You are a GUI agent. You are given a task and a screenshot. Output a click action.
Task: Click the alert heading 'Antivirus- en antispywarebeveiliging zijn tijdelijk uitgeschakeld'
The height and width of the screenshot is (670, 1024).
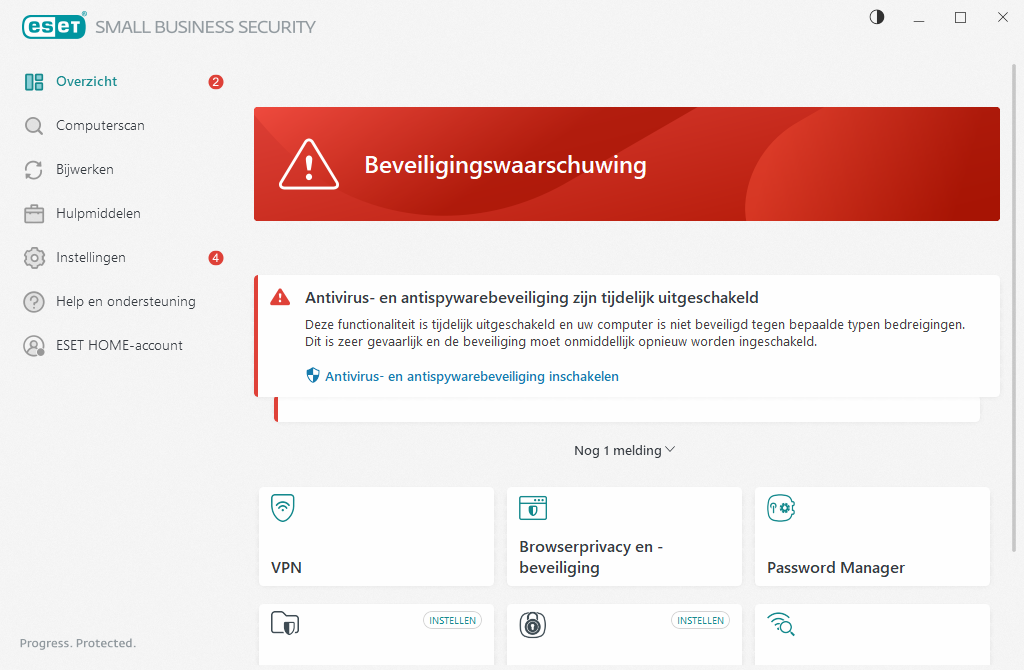532,298
